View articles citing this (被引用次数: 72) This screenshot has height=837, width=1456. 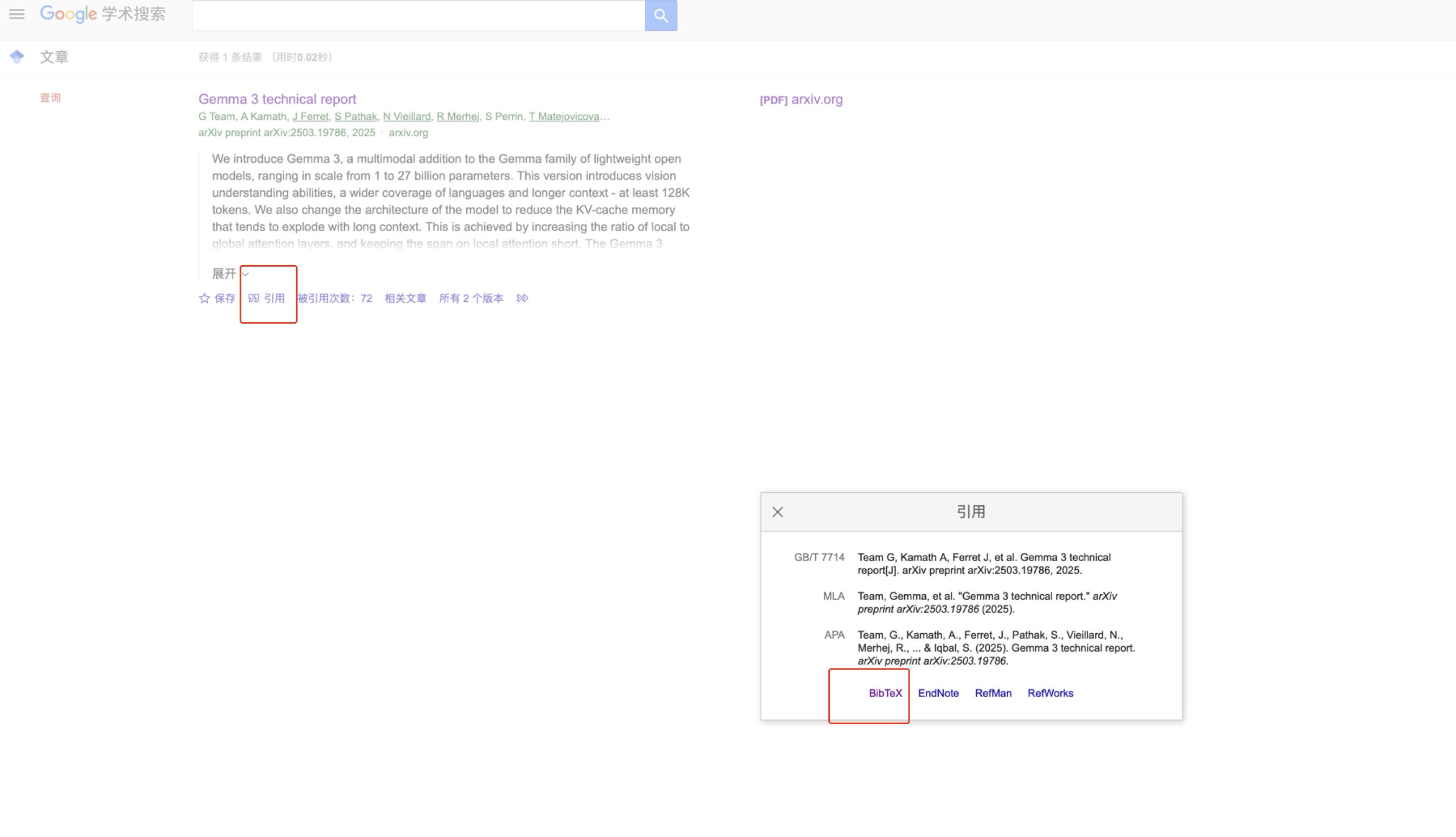tap(334, 298)
